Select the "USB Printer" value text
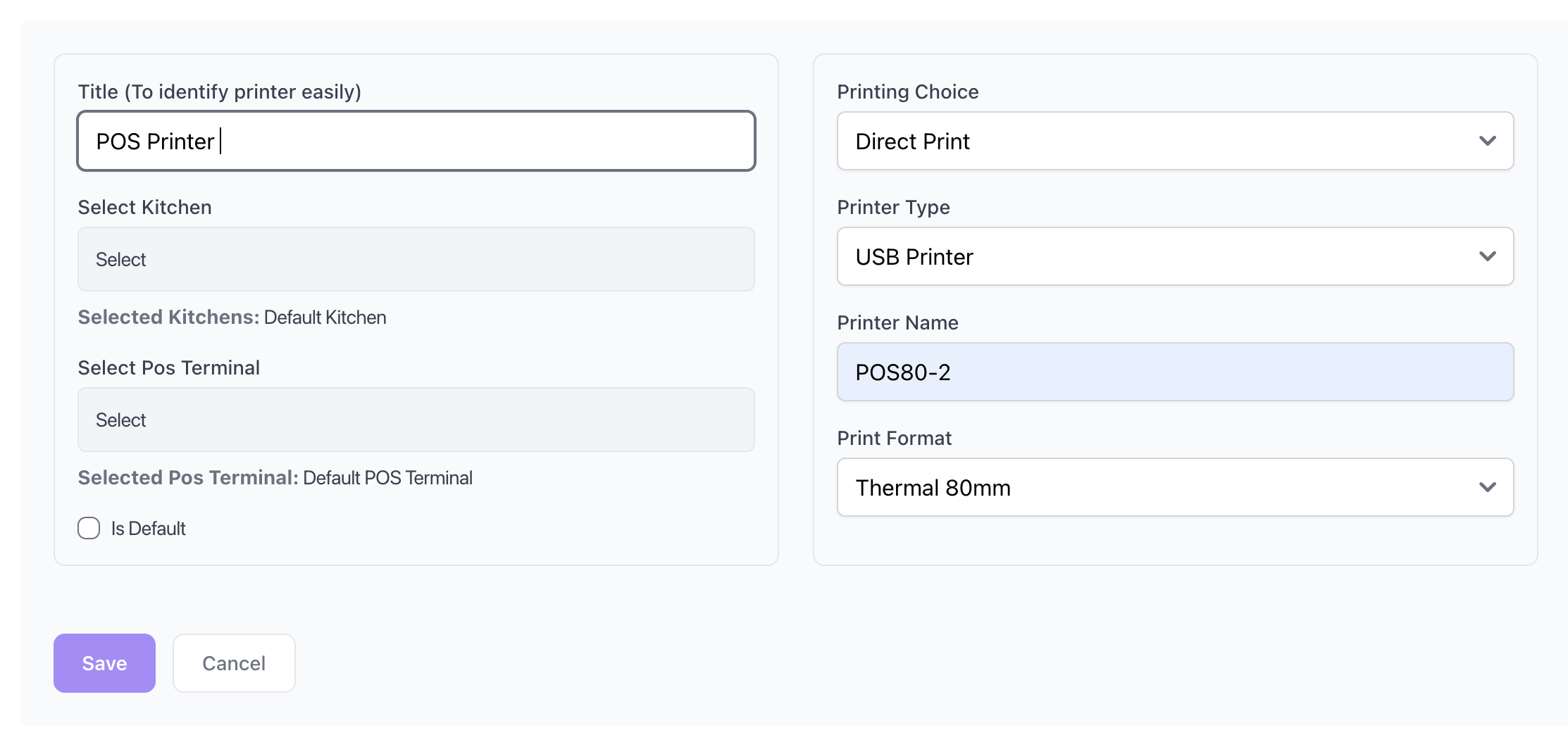 pyautogui.click(x=914, y=257)
